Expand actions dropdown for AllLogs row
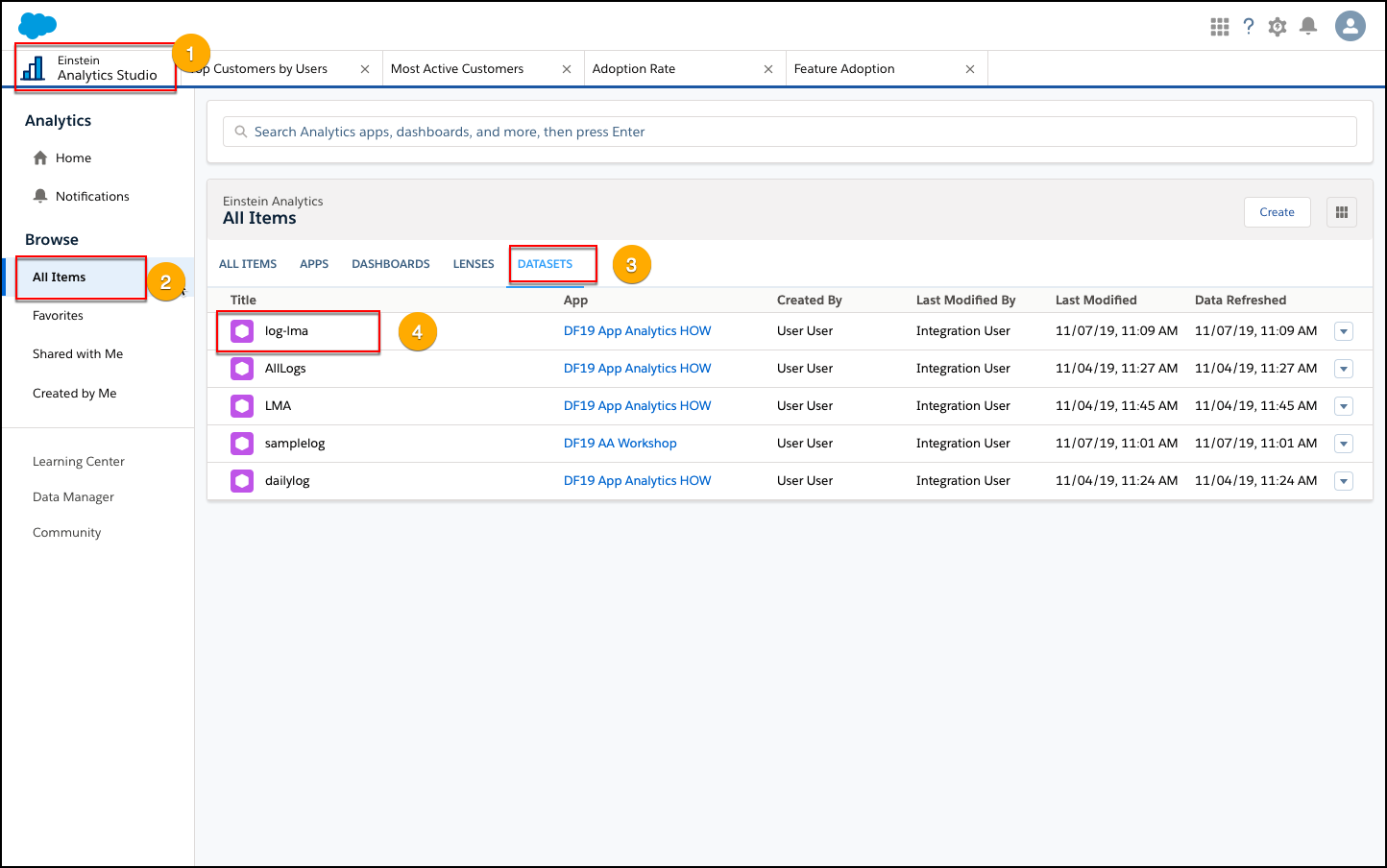The image size is (1387, 868). tap(1344, 369)
